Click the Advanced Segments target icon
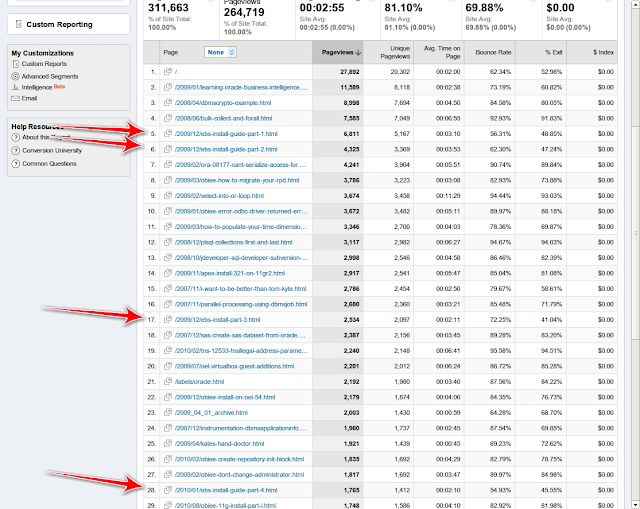This screenshot has width=640, height=509. click(x=16, y=76)
